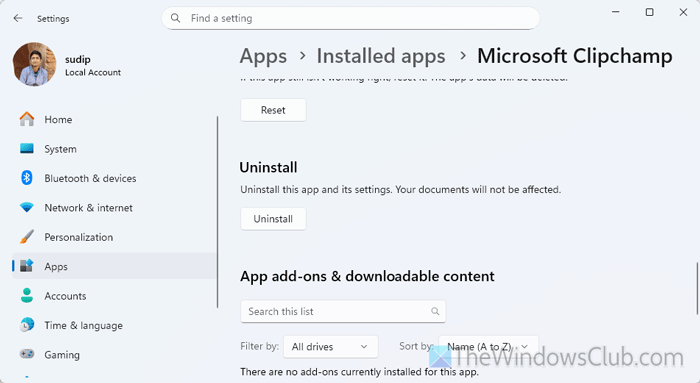Click the Microsoft Clipchamp page title
700x383 pixels.
(575, 56)
